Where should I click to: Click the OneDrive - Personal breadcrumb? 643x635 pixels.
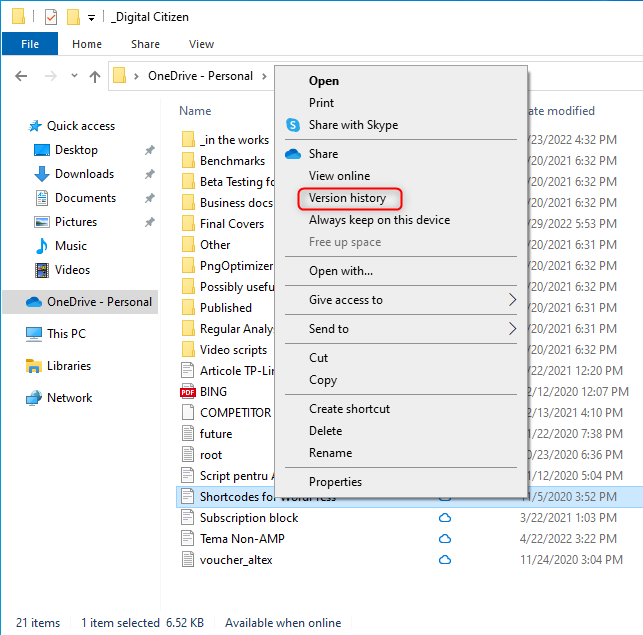click(x=200, y=76)
